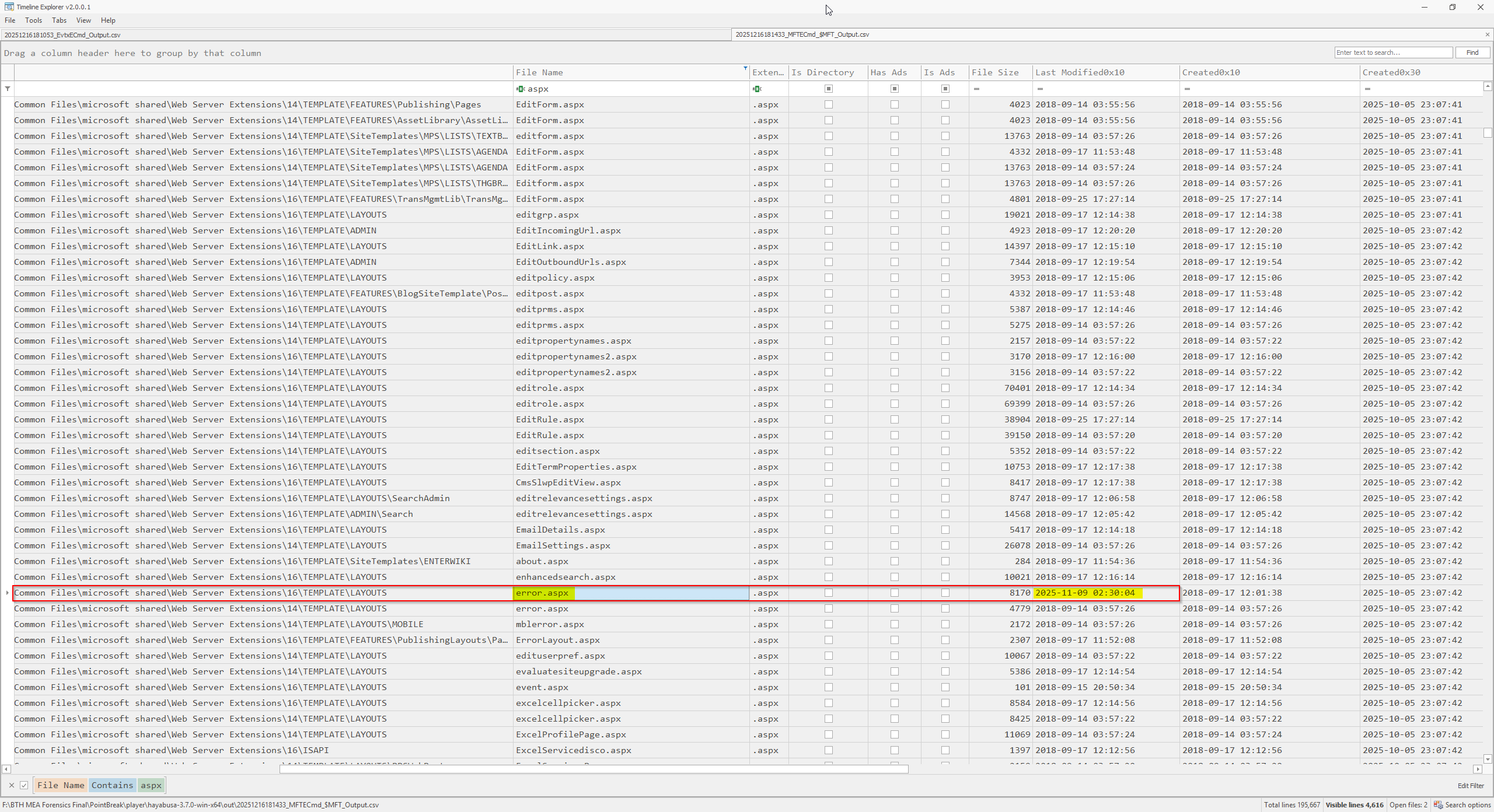Click the Edit Filter link

pos(1471,785)
